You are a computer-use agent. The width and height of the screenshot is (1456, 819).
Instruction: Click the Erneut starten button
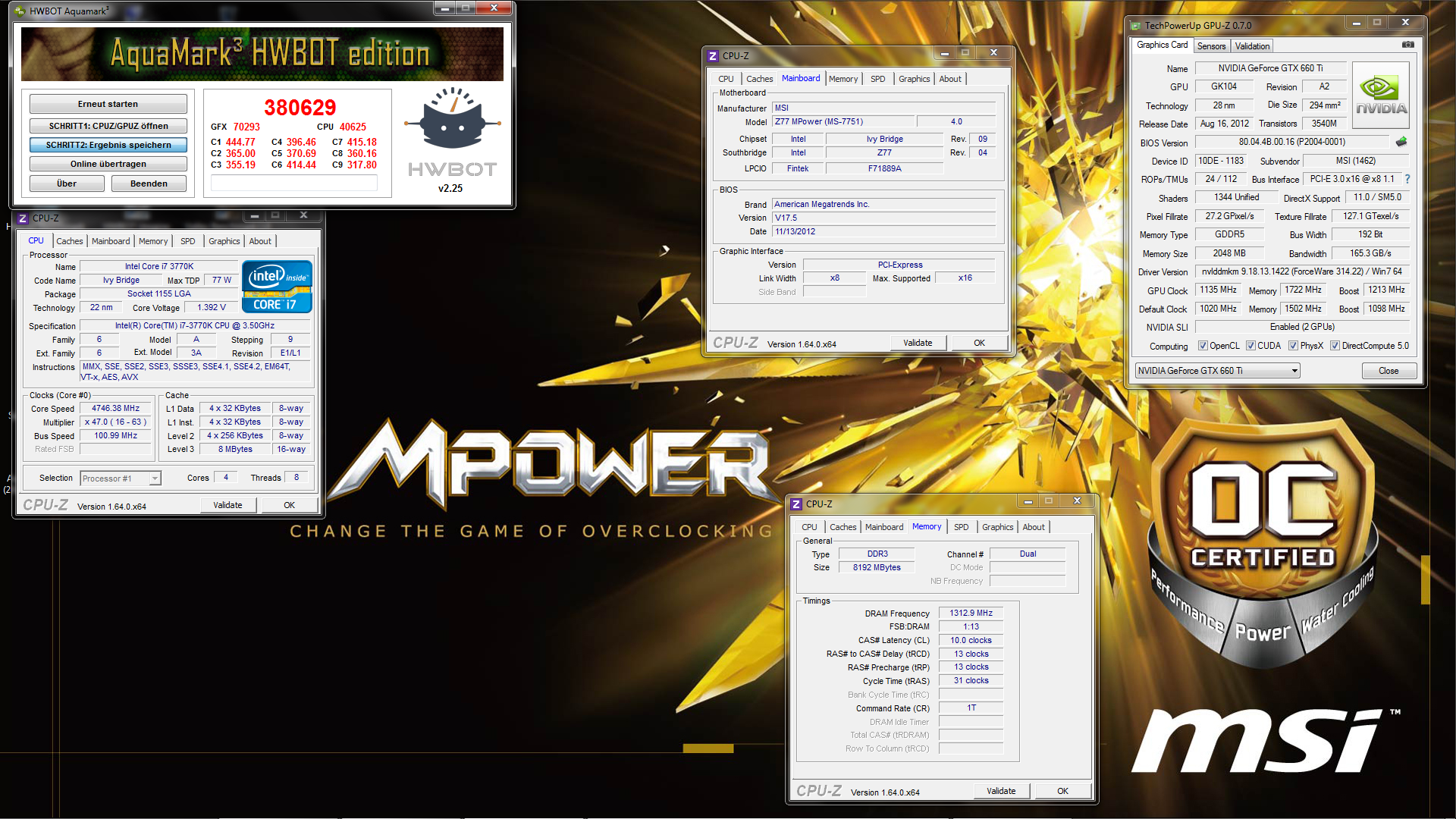[x=108, y=104]
